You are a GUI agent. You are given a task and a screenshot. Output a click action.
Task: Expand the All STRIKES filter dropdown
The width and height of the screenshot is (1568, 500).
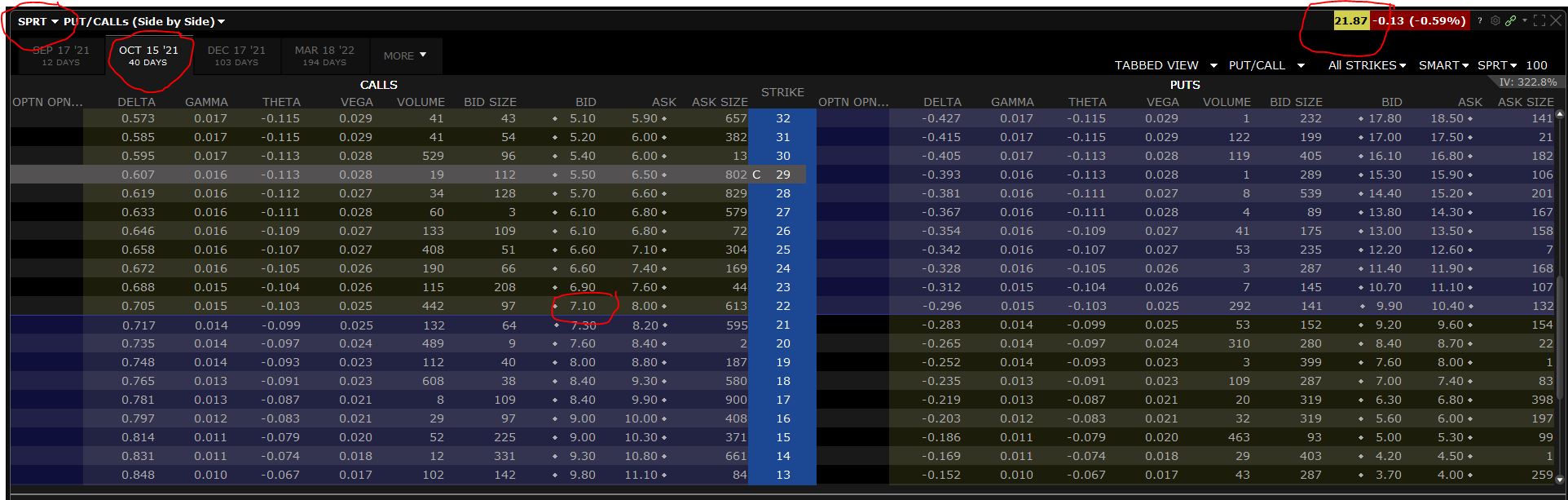pyautogui.click(x=1367, y=65)
